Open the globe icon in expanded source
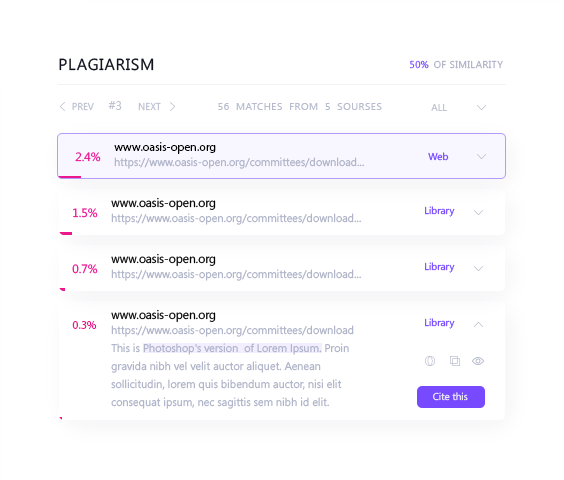This screenshot has height=480, width=564. [430, 361]
